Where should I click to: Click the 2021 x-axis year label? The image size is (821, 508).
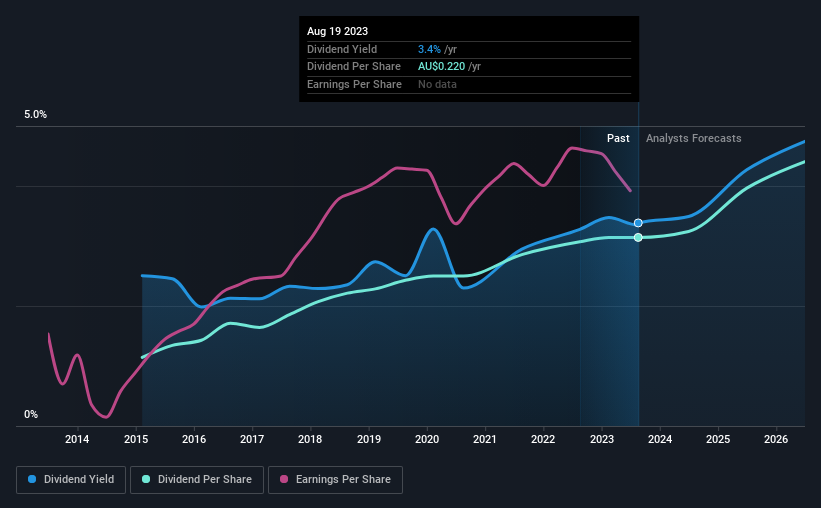485,439
